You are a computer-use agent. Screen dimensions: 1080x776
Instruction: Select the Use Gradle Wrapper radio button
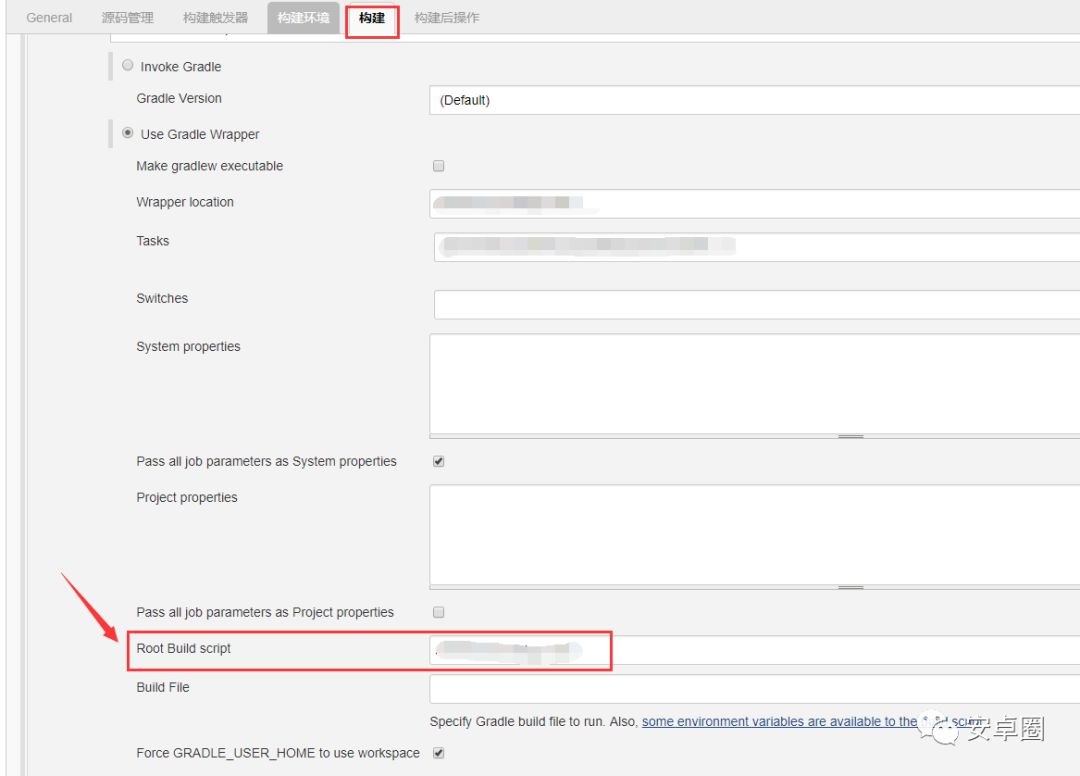(127, 133)
